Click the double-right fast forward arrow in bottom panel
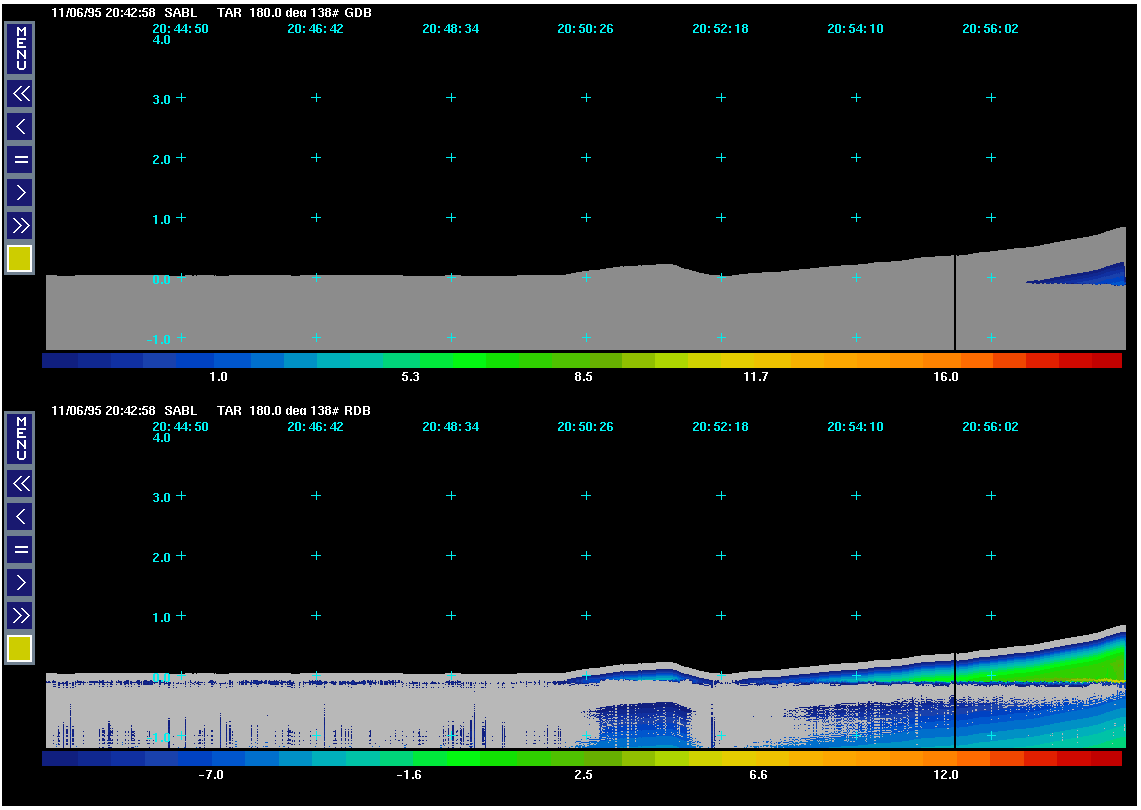Image resolution: width=1141 pixels, height=810 pixels. 20,614
